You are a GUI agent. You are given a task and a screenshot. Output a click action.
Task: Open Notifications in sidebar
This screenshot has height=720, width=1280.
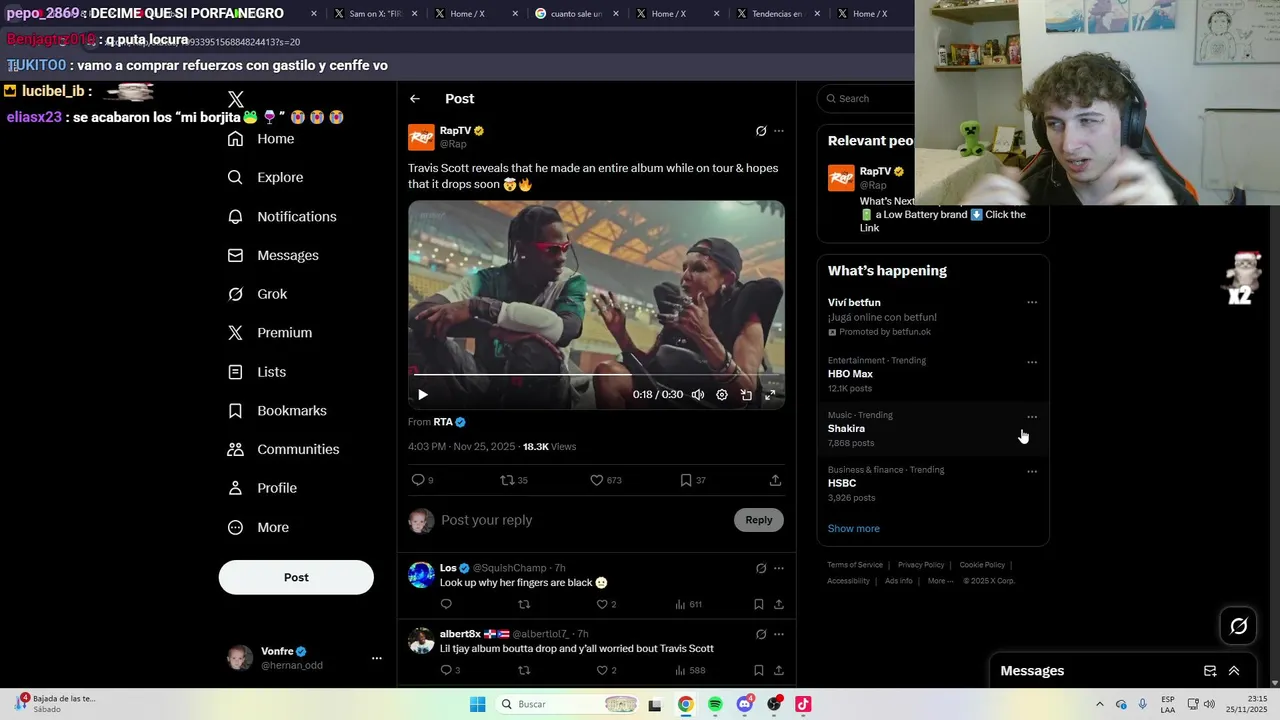282,216
